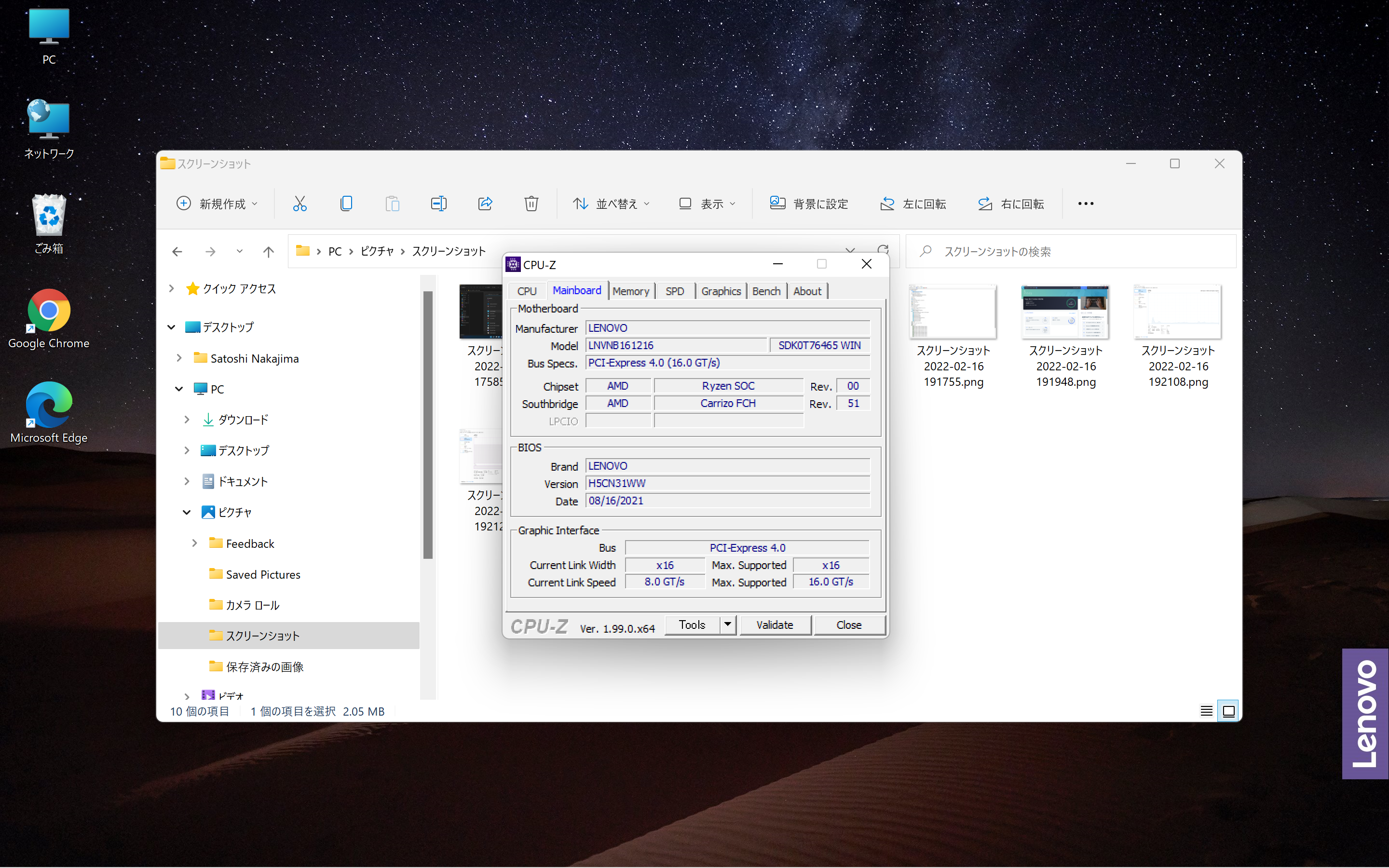Click the Share icon in Explorer toolbar
Viewport: 1389px width, 868px height.
(485, 204)
